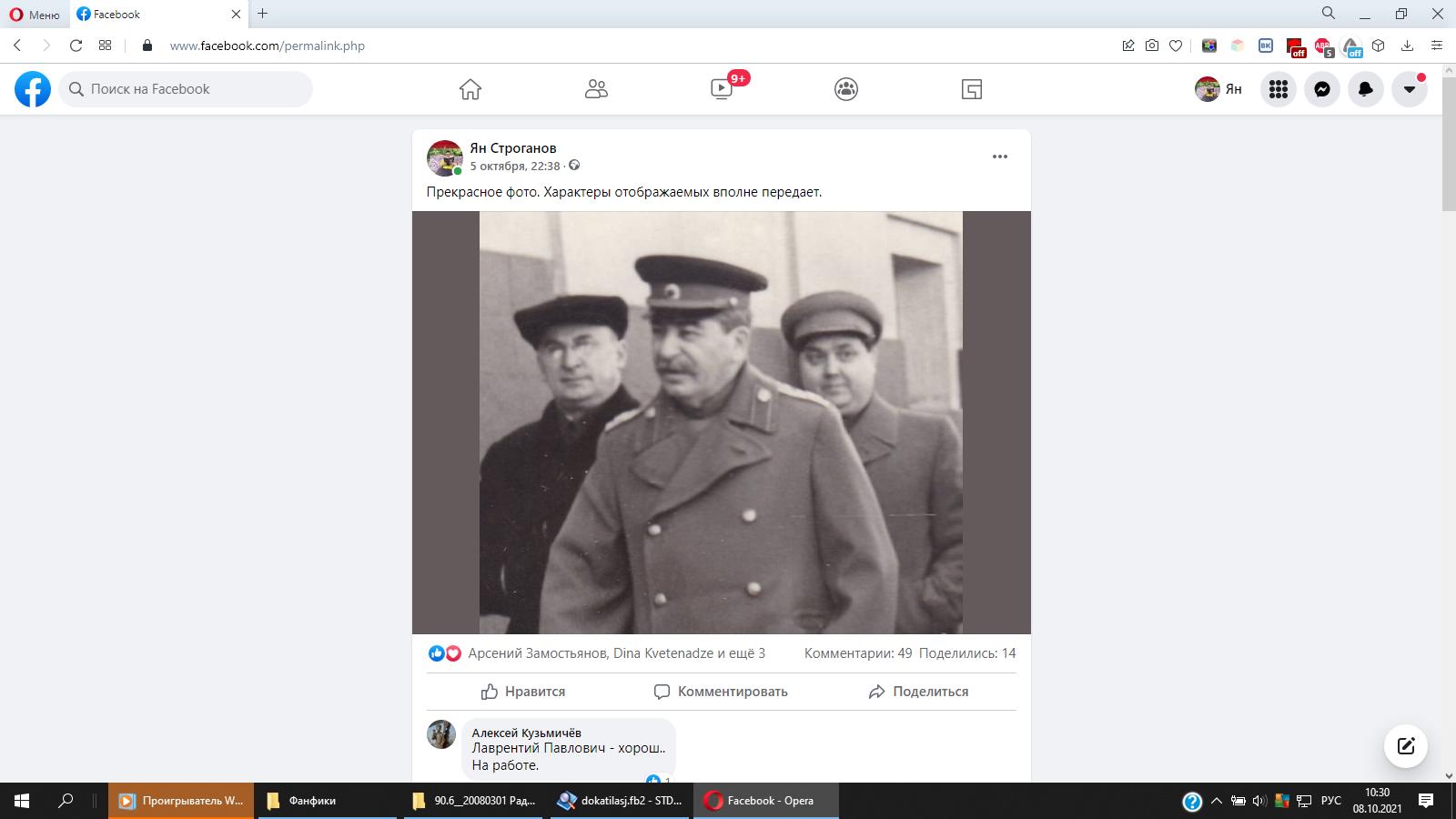Open the Opera tab search magnifier
This screenshot has width=1456, height=819.
tap(1329, 14)
